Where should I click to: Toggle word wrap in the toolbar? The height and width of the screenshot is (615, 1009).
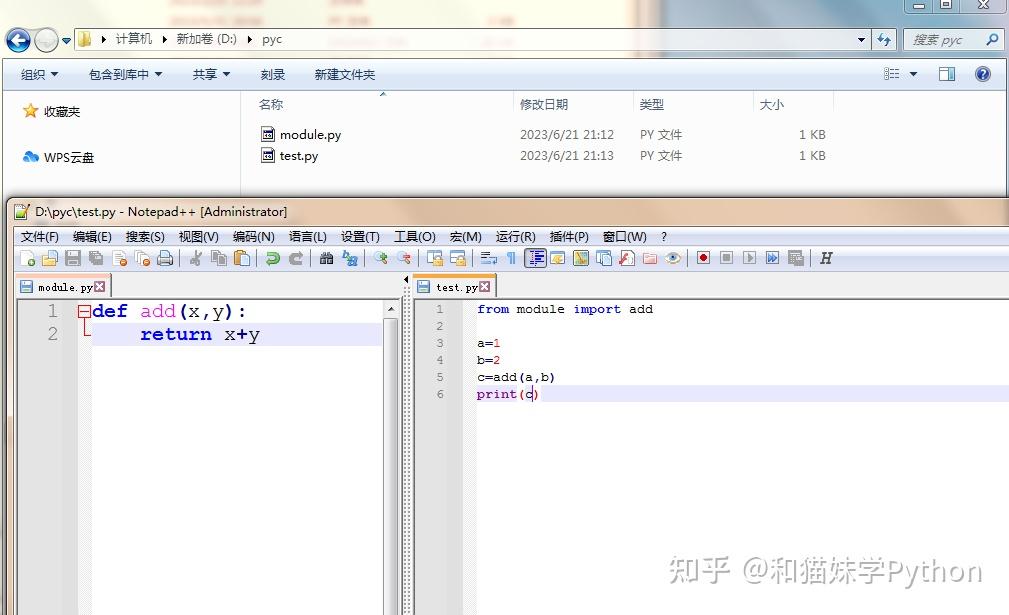(x=490, y=258)
